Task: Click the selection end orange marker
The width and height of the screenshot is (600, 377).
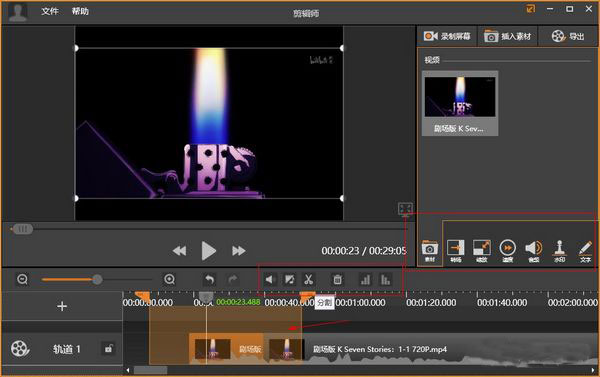Action: click(307, 297)
